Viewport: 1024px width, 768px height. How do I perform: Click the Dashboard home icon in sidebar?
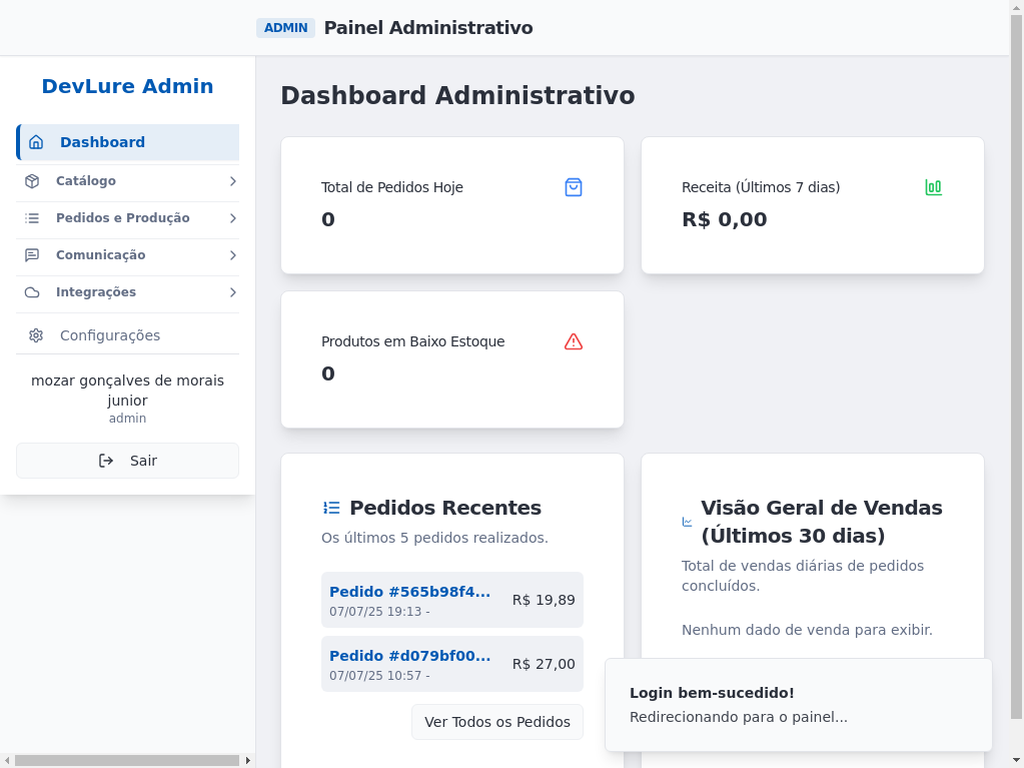tap(36, 142)
